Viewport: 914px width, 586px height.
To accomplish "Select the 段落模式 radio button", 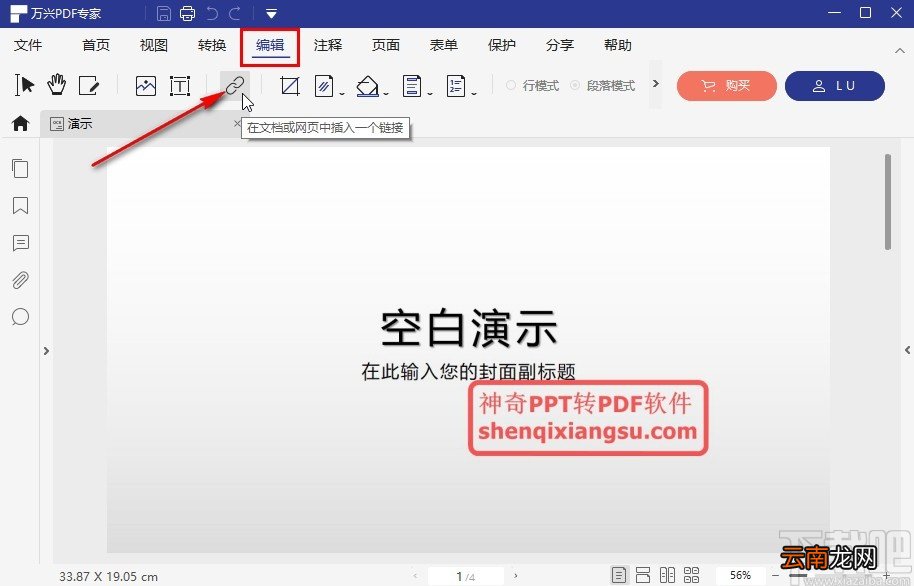I will coord(575,85).
